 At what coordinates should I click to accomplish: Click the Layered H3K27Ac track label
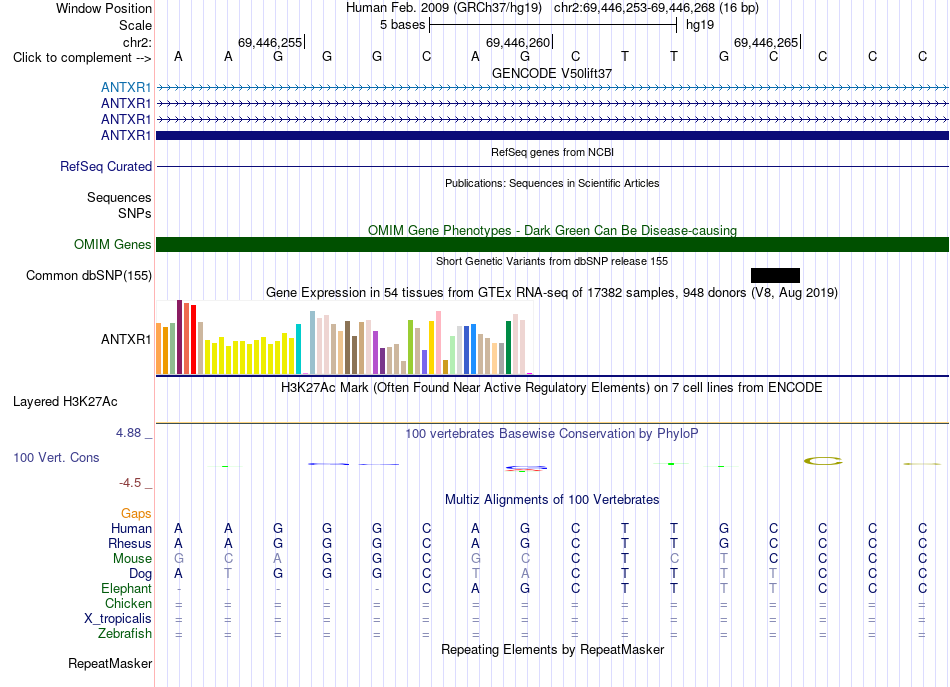tap(65, 402)
